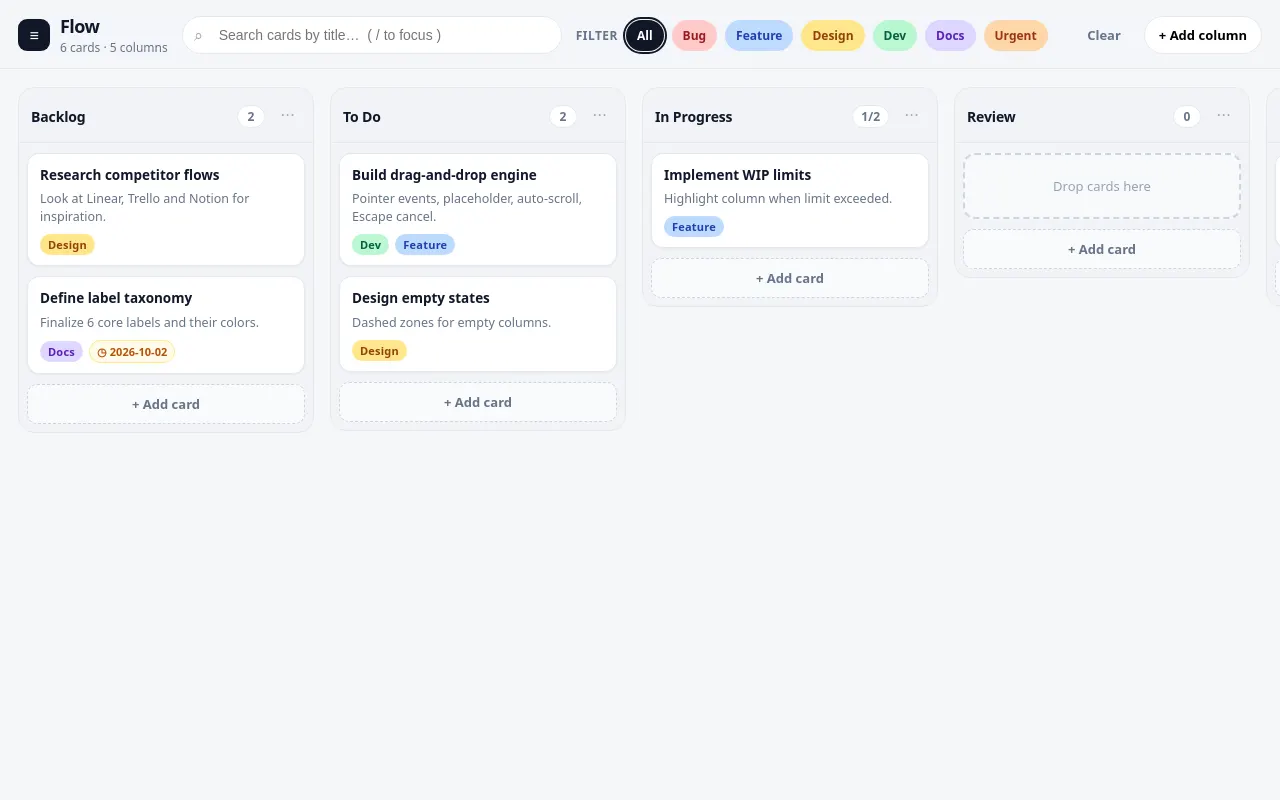This screenshot has height=800, width=1280.
Task: Add a new column to the board
Action: point(1203,35)
